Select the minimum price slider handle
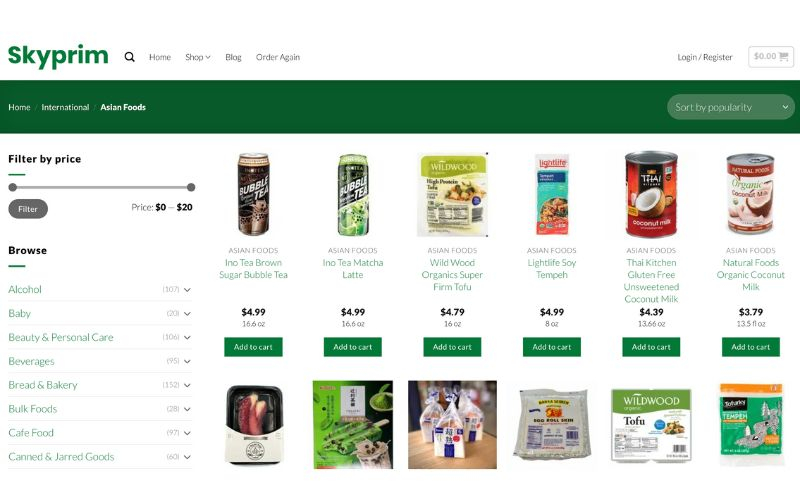The height and width of the screenshot is (500, 800). (13, 187)
